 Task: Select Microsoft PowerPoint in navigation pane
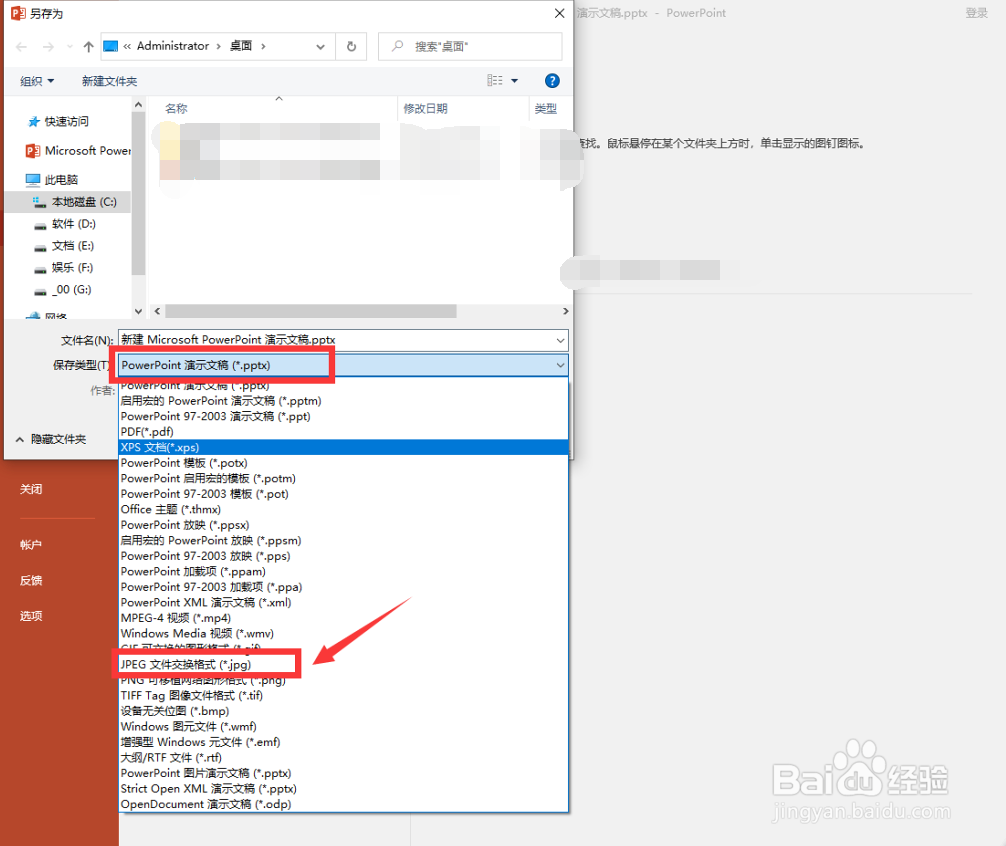(78, 150)
